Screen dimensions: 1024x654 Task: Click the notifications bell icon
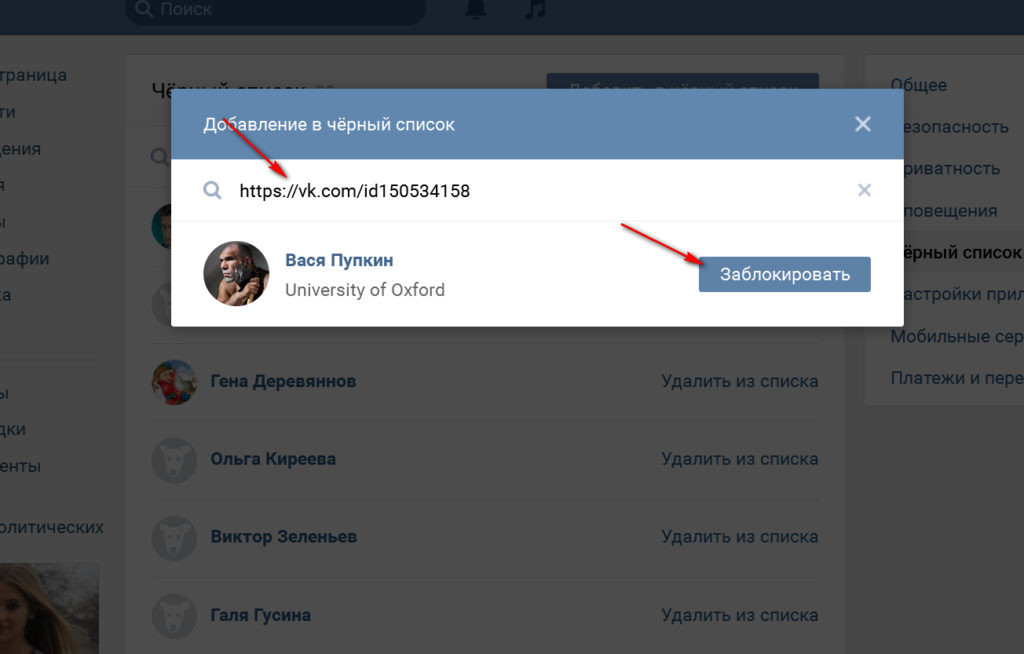click(474, 8)
